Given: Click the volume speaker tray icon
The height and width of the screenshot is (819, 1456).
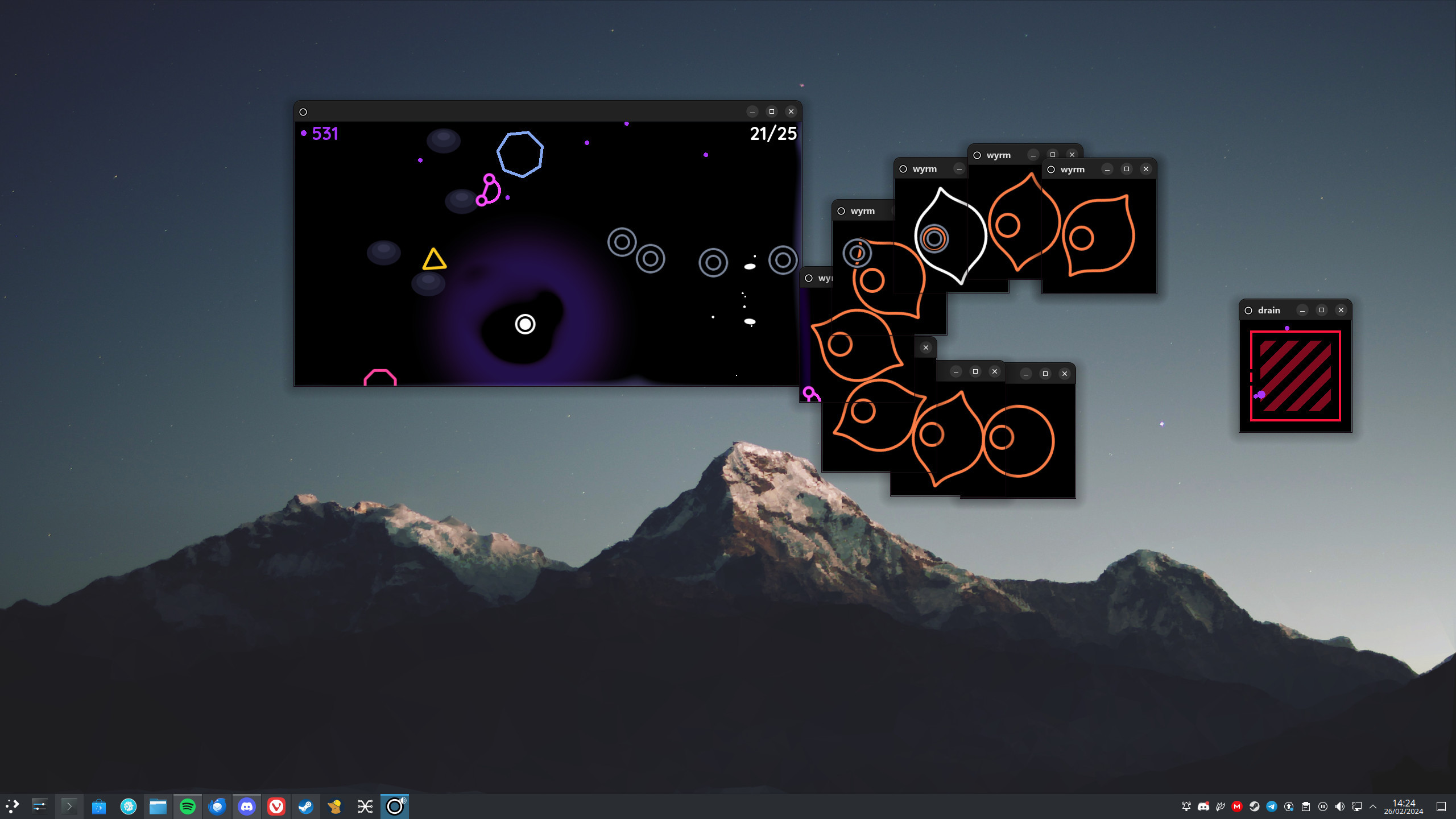Looking at the screenshot, I should (x=1340, y=806).
